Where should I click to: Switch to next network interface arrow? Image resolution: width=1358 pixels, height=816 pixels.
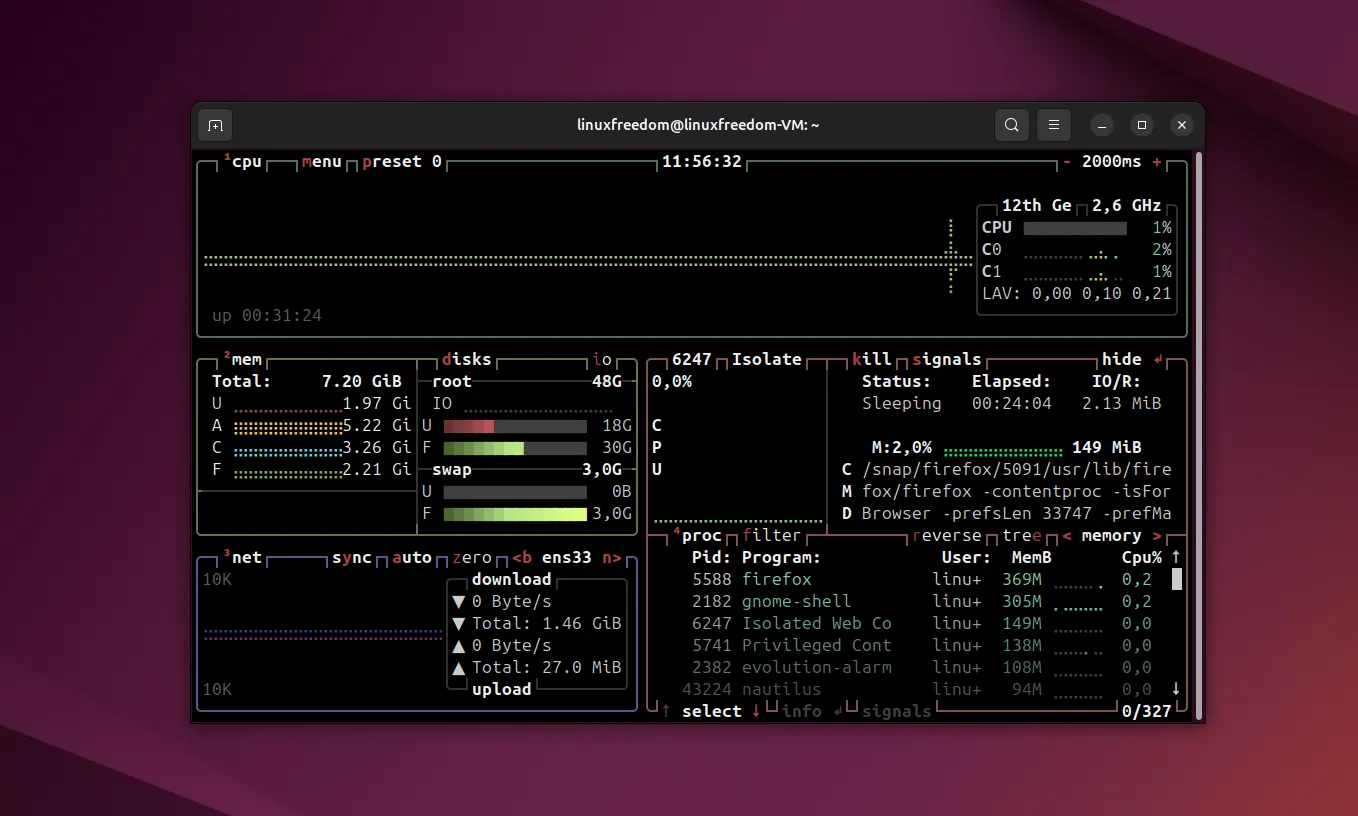coord(611,558)
